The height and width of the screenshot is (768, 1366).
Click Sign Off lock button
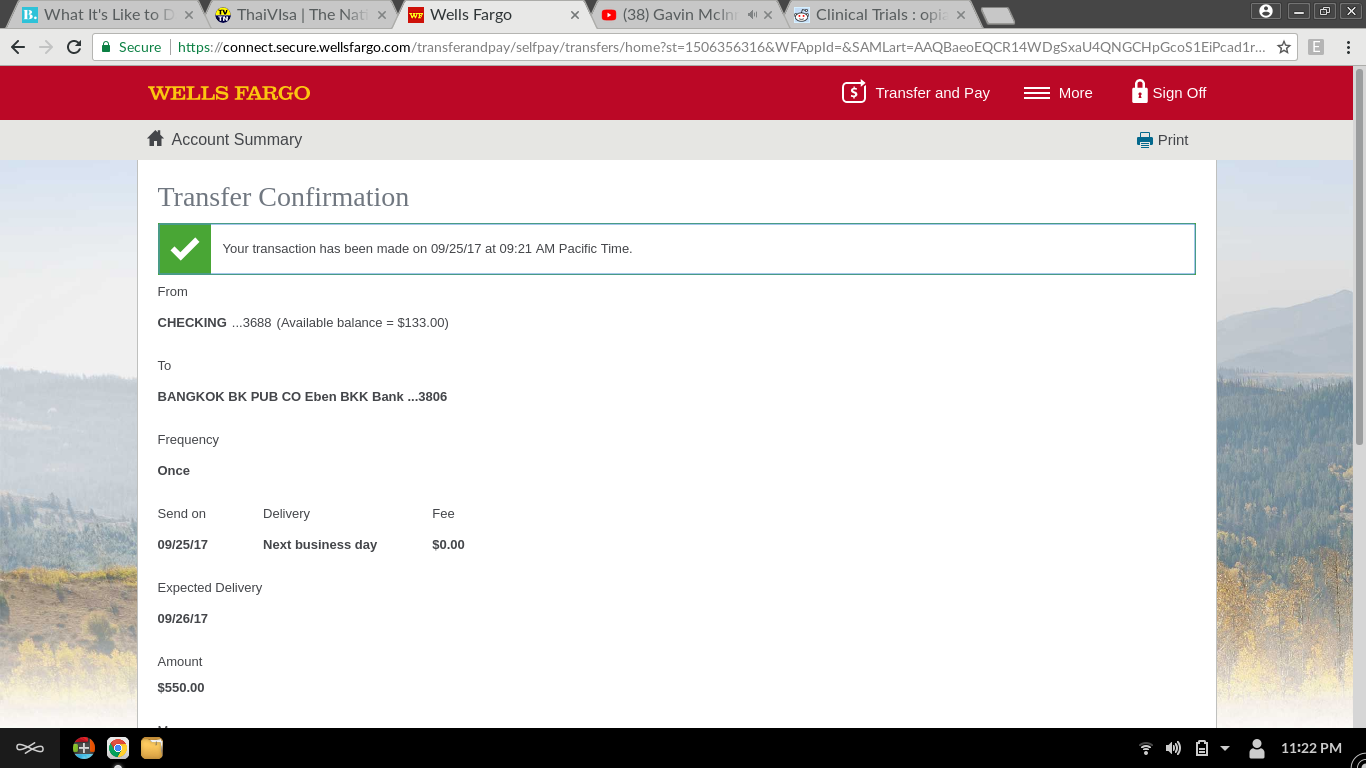(x=1168, y=92)
